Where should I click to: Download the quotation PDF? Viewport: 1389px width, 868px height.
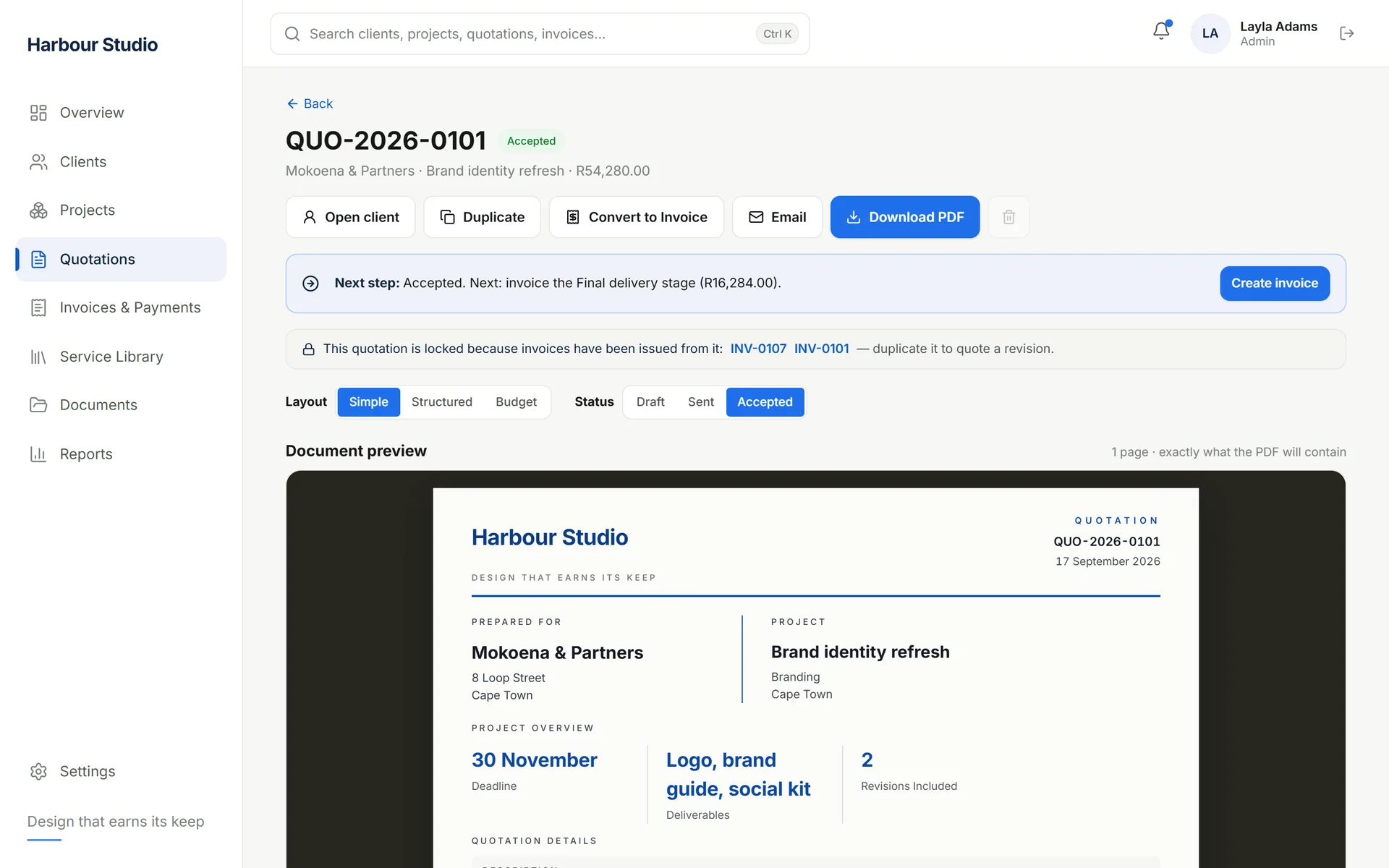pos(905,217)
